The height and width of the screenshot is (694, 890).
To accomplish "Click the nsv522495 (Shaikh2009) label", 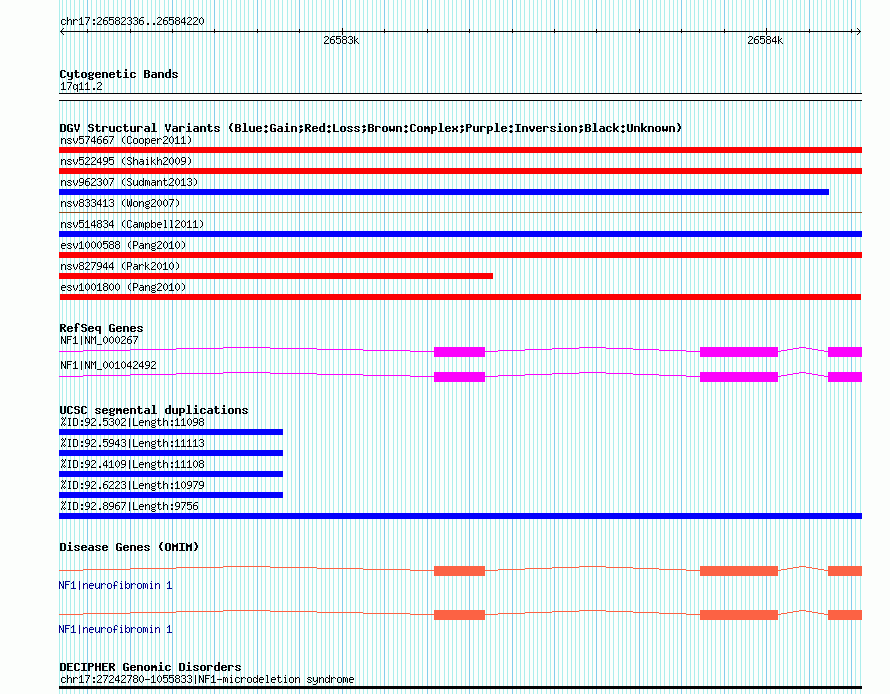I will pyautogui.click(x=126, y=161).
